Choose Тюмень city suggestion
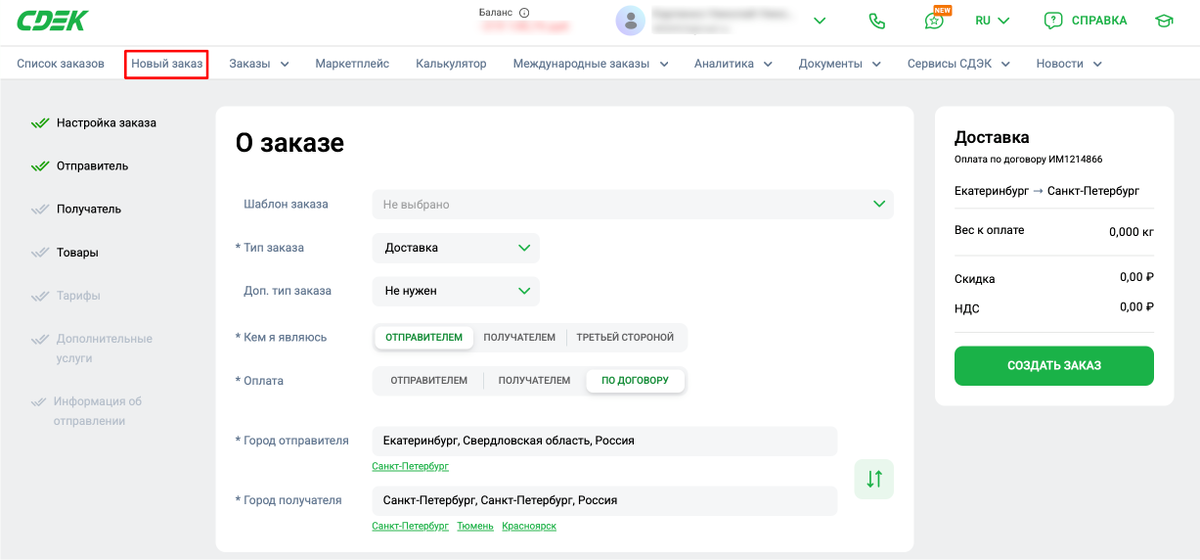Screen dimensions: 1200x560 (x=475, y=526)
